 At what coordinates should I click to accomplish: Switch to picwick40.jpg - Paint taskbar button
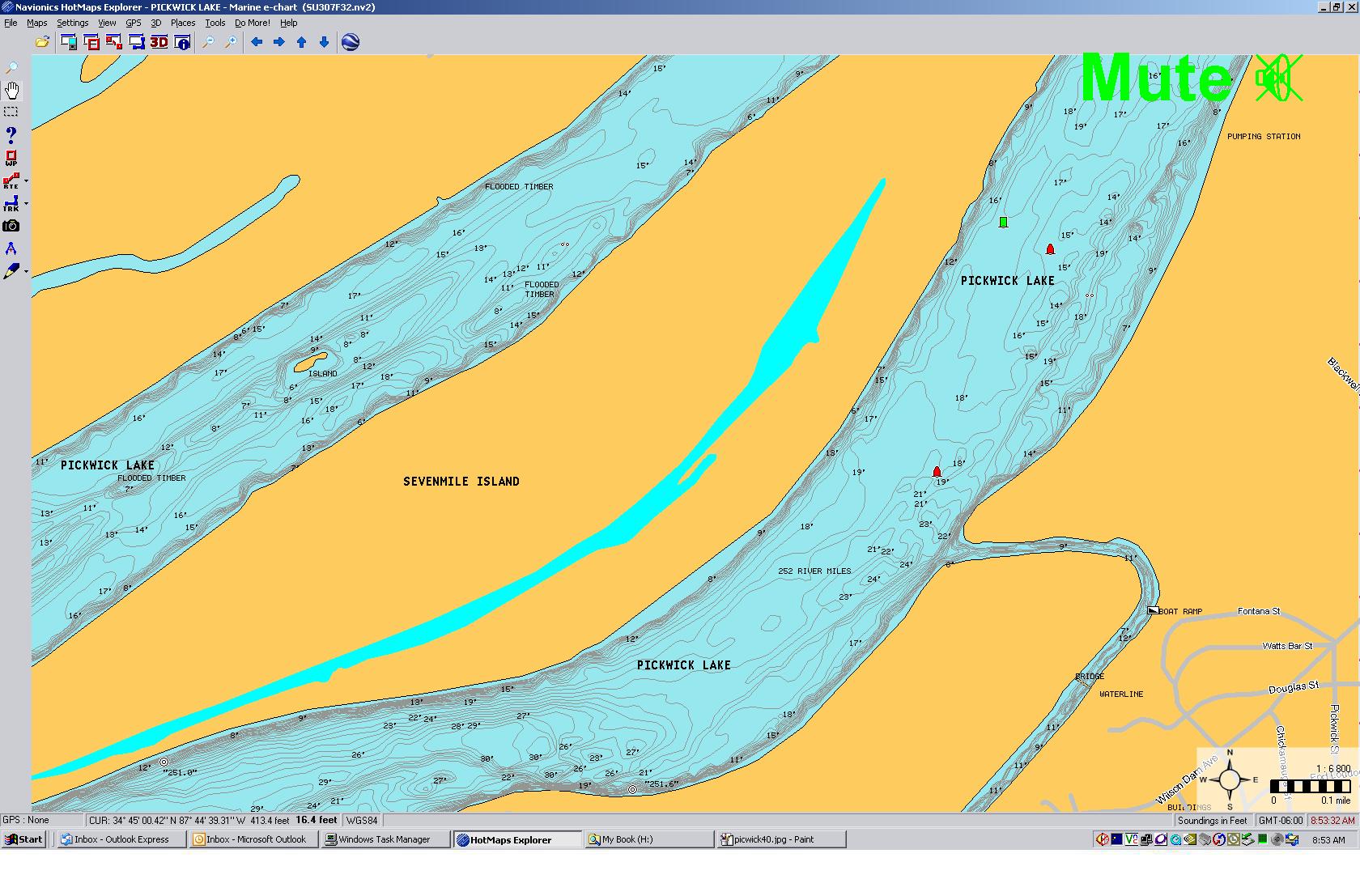click(x=780, y=839)
